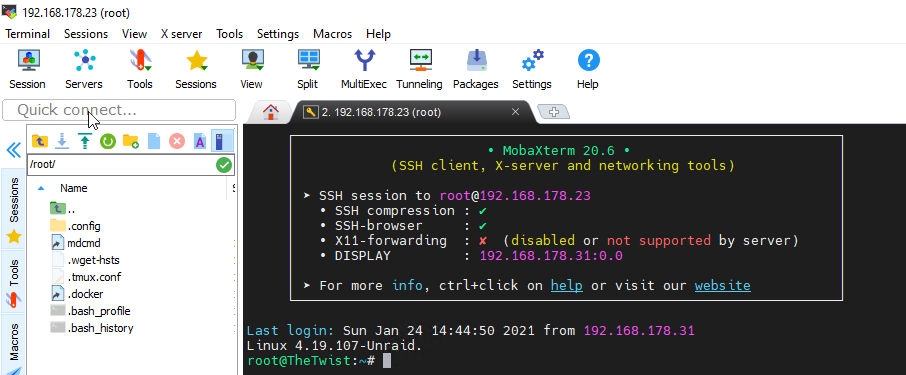Open the Macros menu
This screenshot has width=906, height=375.
[332, 34]
